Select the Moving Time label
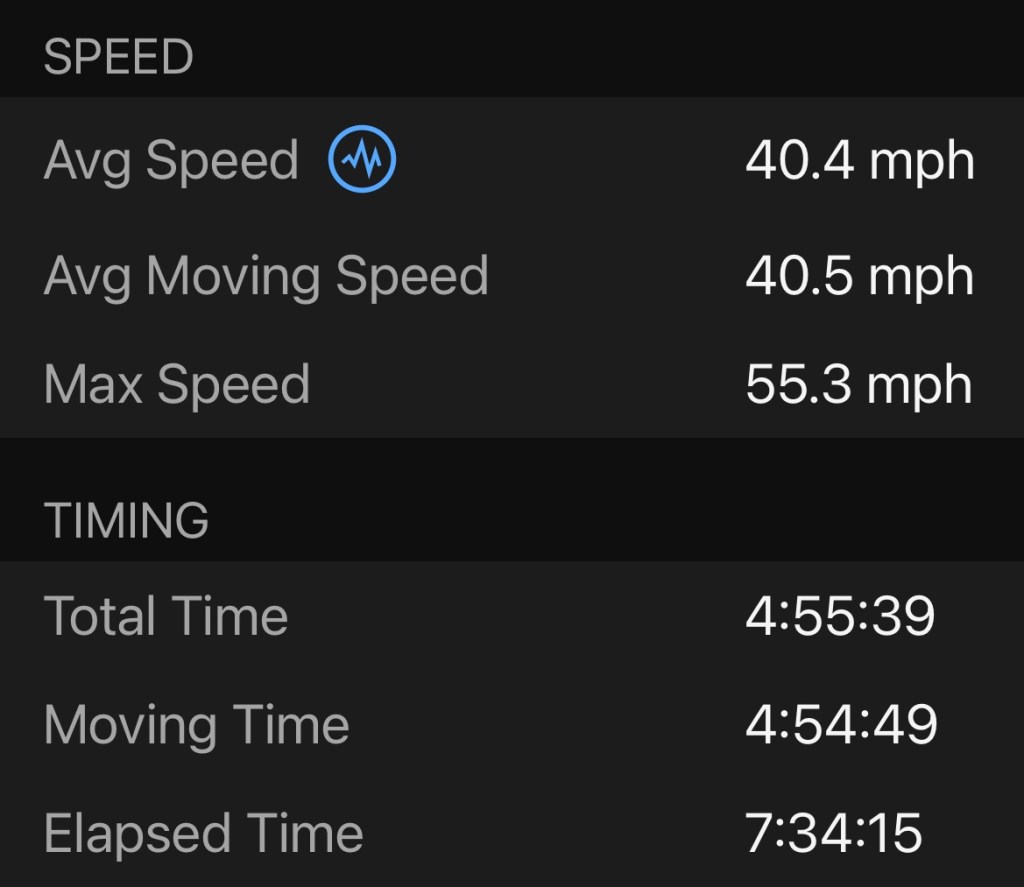The width and height of the screenshot is (1024, 887). click(x=197, y=725)
